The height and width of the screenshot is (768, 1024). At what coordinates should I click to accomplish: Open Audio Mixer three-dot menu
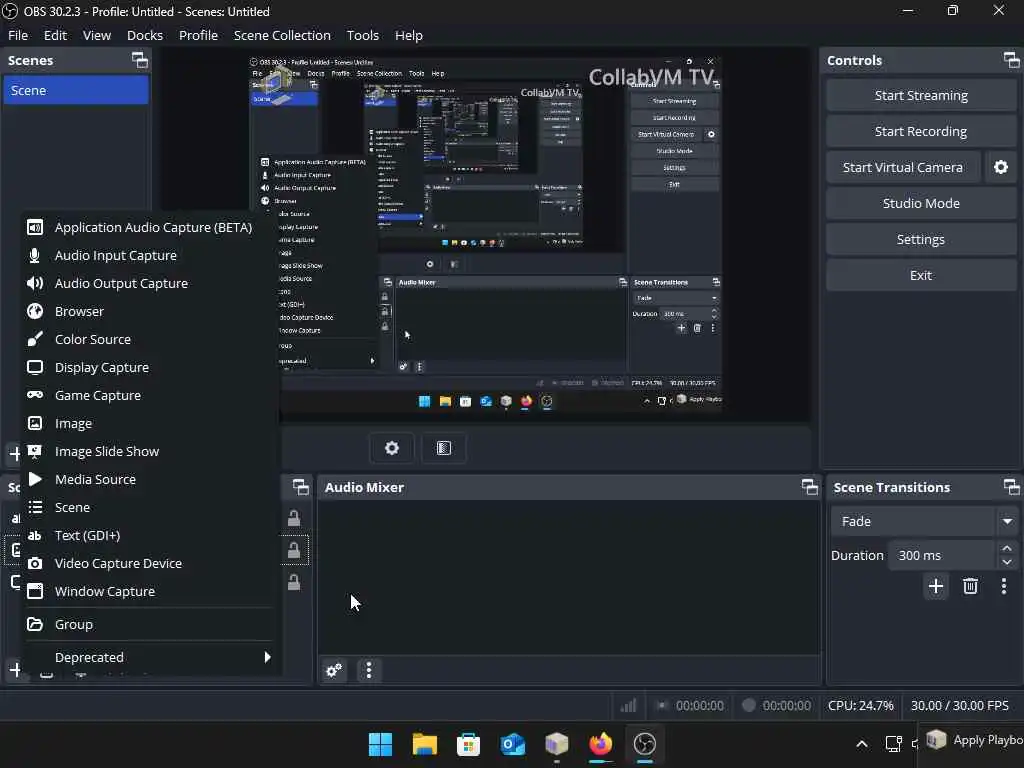click(369, 670)
